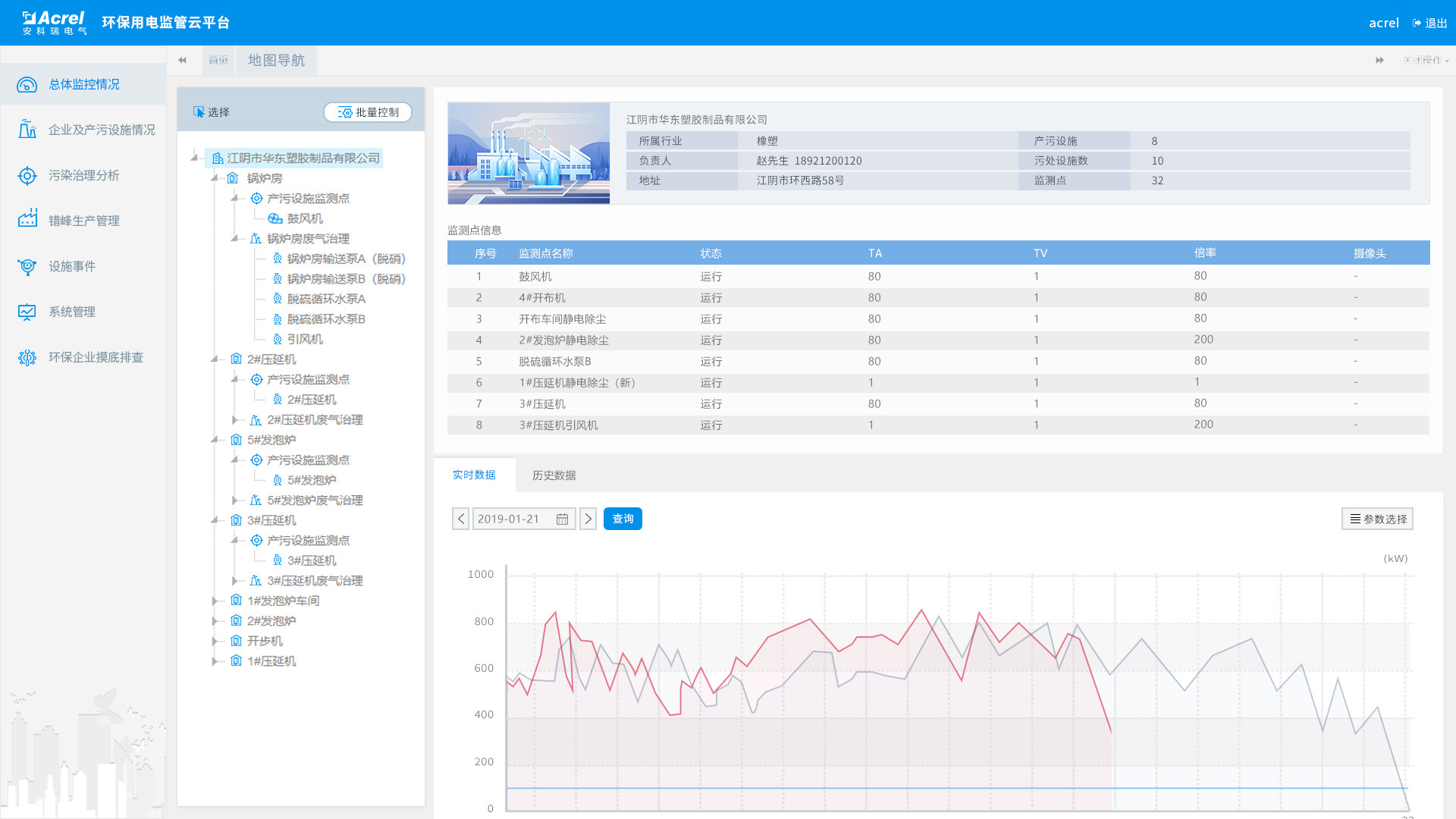Click the 企业及产污设施情况 factory icon
This screenshot has height=819, width=1456.
pos(27,130)
